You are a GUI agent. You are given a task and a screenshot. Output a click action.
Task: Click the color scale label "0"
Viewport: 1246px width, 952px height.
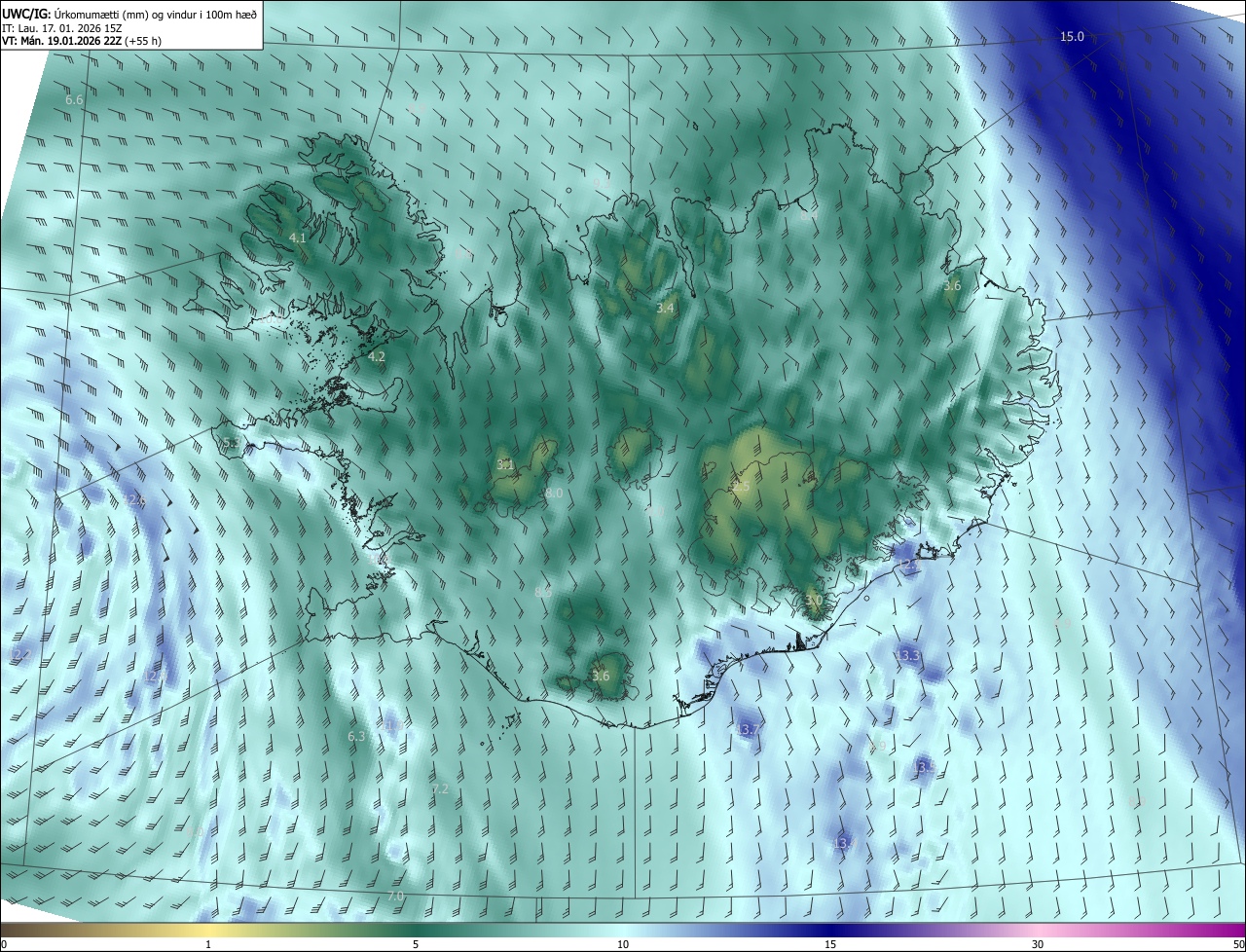click(x=4, y=944)
